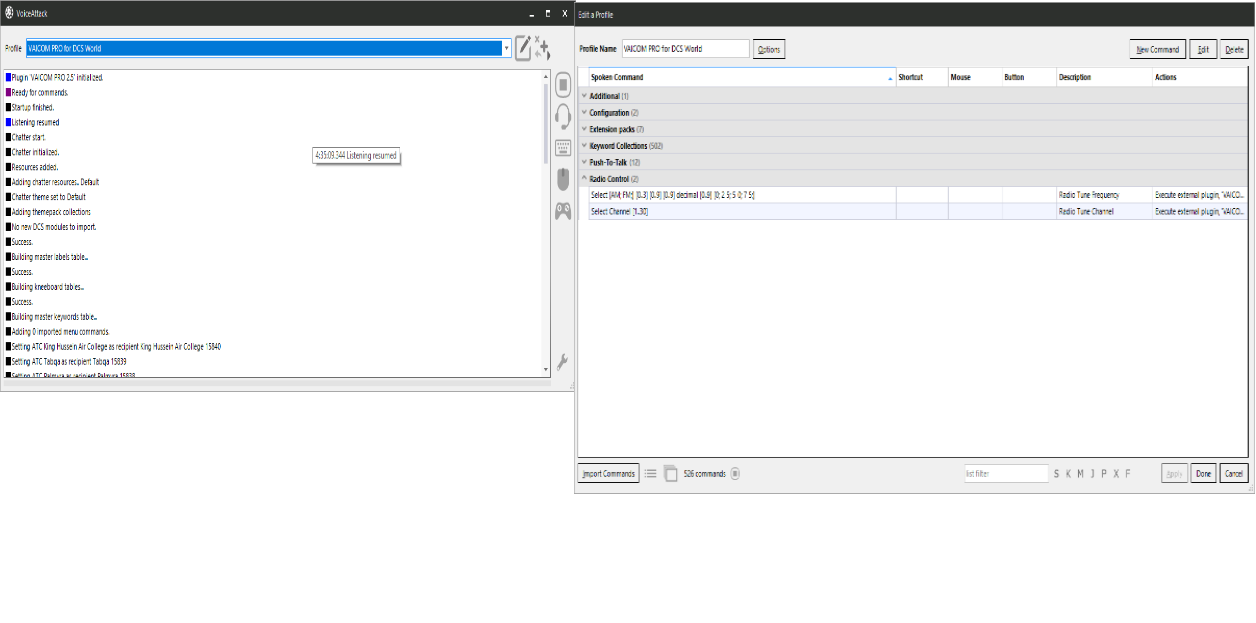
Task: Click the New Command button
Action: pos(1158,49)
